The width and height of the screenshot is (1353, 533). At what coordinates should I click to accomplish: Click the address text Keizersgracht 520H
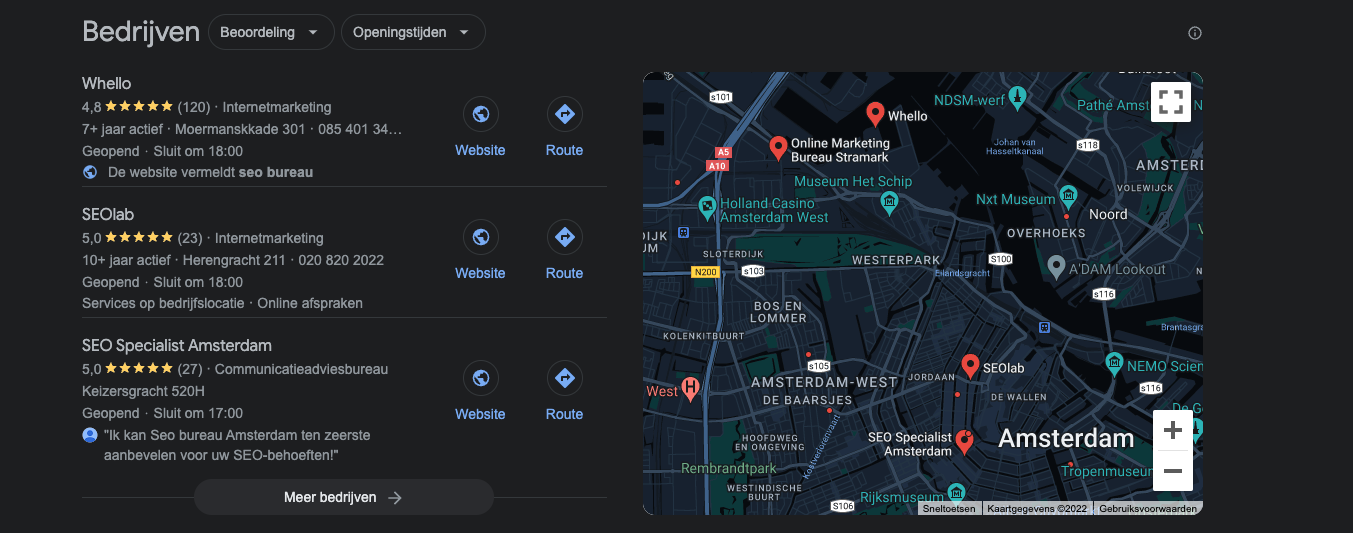(143, 391)
